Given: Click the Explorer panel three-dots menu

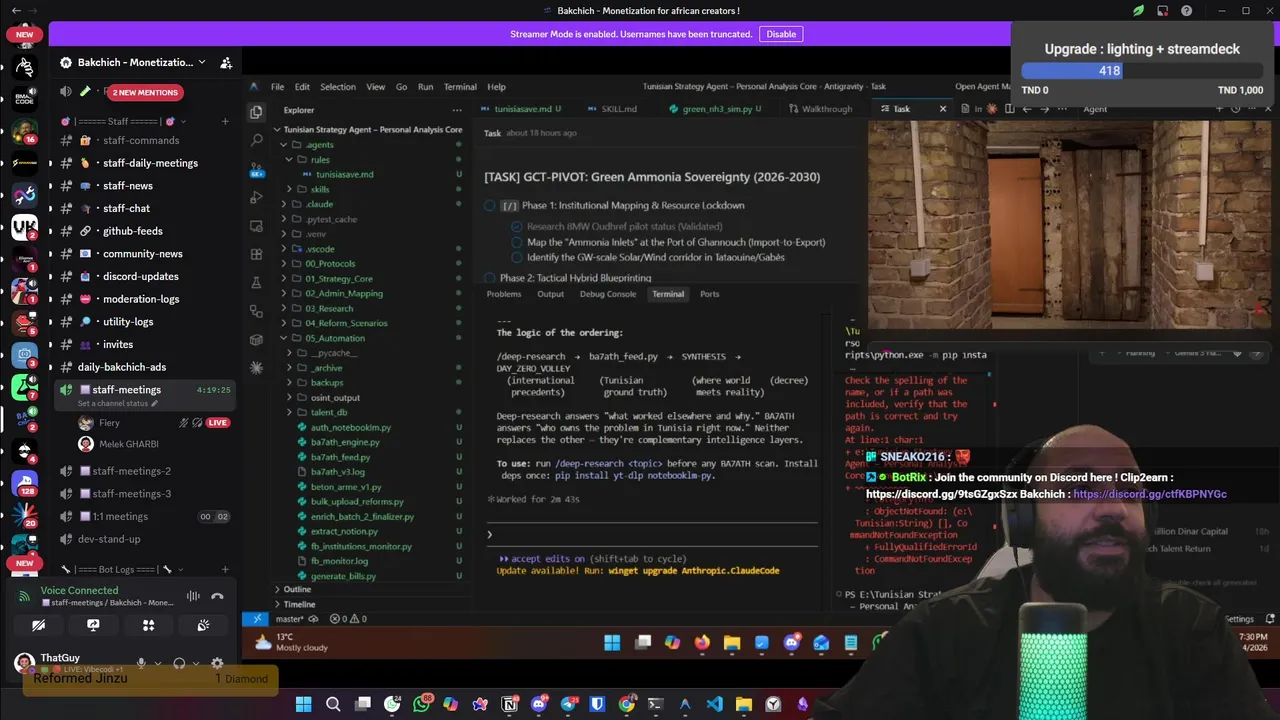Looking at the screenshot, I should tap(457, 110).
